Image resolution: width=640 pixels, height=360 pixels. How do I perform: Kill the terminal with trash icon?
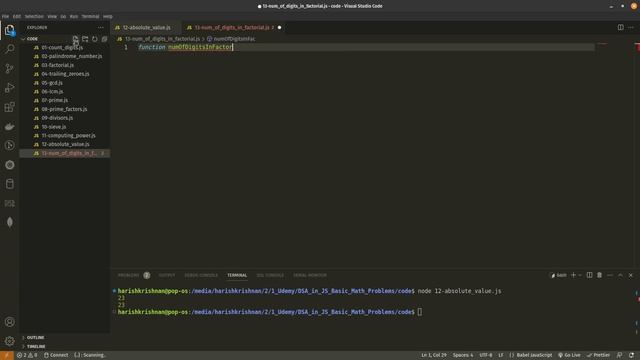coord(599,275)
